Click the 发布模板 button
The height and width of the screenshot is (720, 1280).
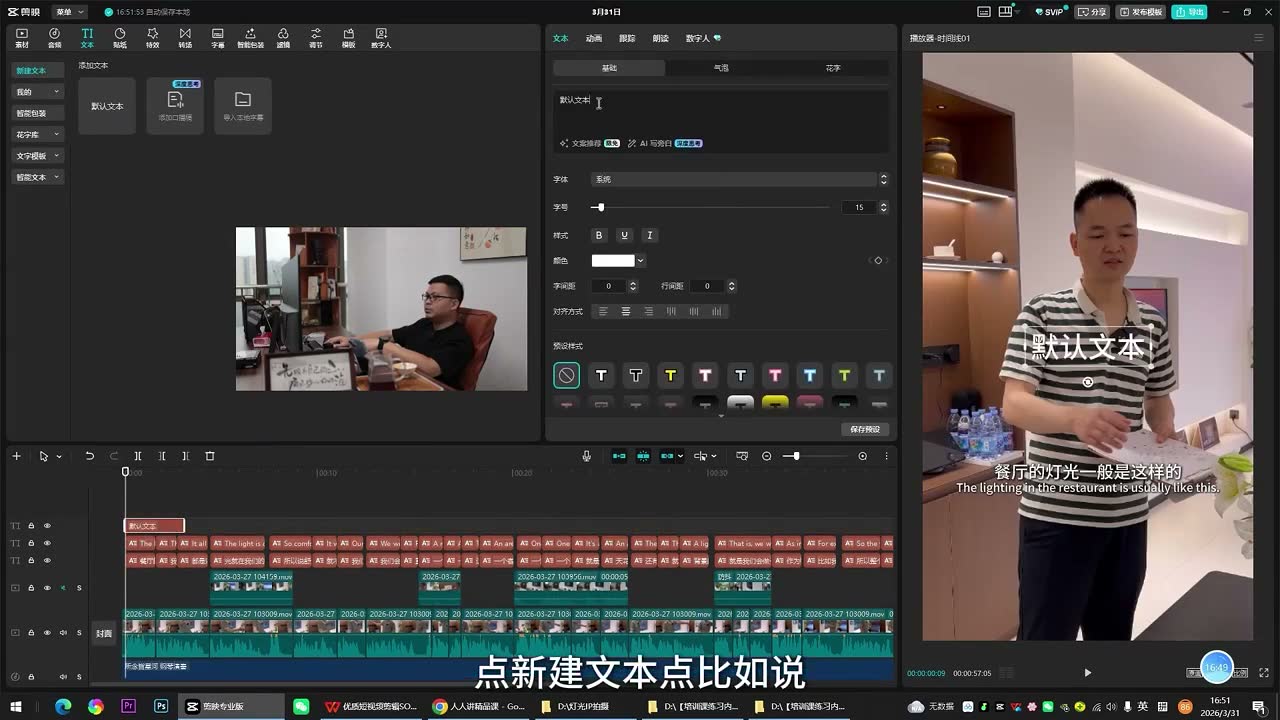click(x=1141, y=12)
